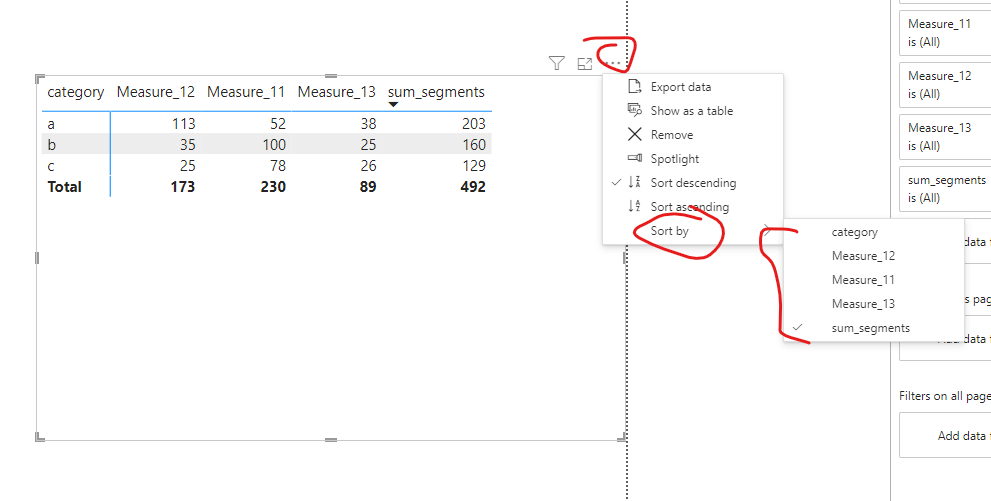This screenshot has height=501, width=991.
Task: Click the value 100 in row b
Action: [x=272, y=145]
